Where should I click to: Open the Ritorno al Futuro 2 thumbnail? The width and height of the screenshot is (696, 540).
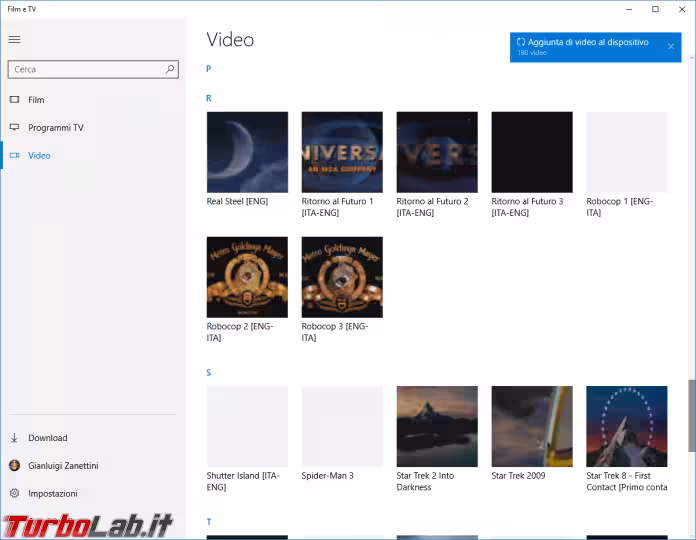[x=437, y=152]
